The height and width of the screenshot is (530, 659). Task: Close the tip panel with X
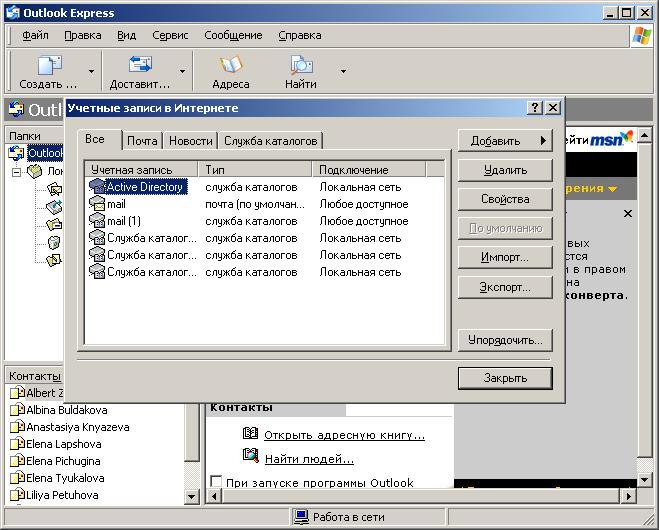[628, 214]
